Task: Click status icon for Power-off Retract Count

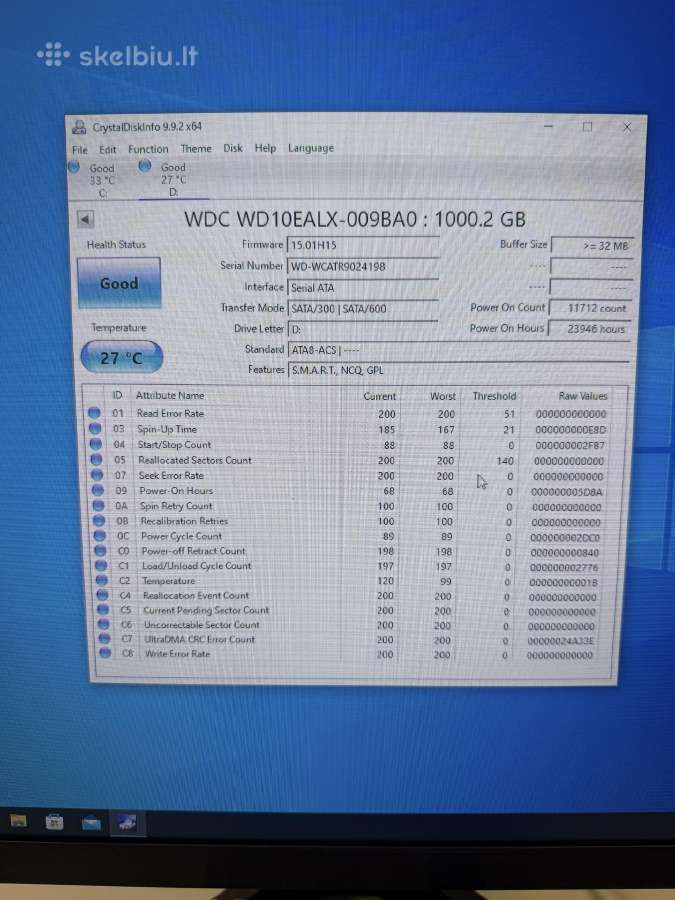Action: [x=100, y=550]
